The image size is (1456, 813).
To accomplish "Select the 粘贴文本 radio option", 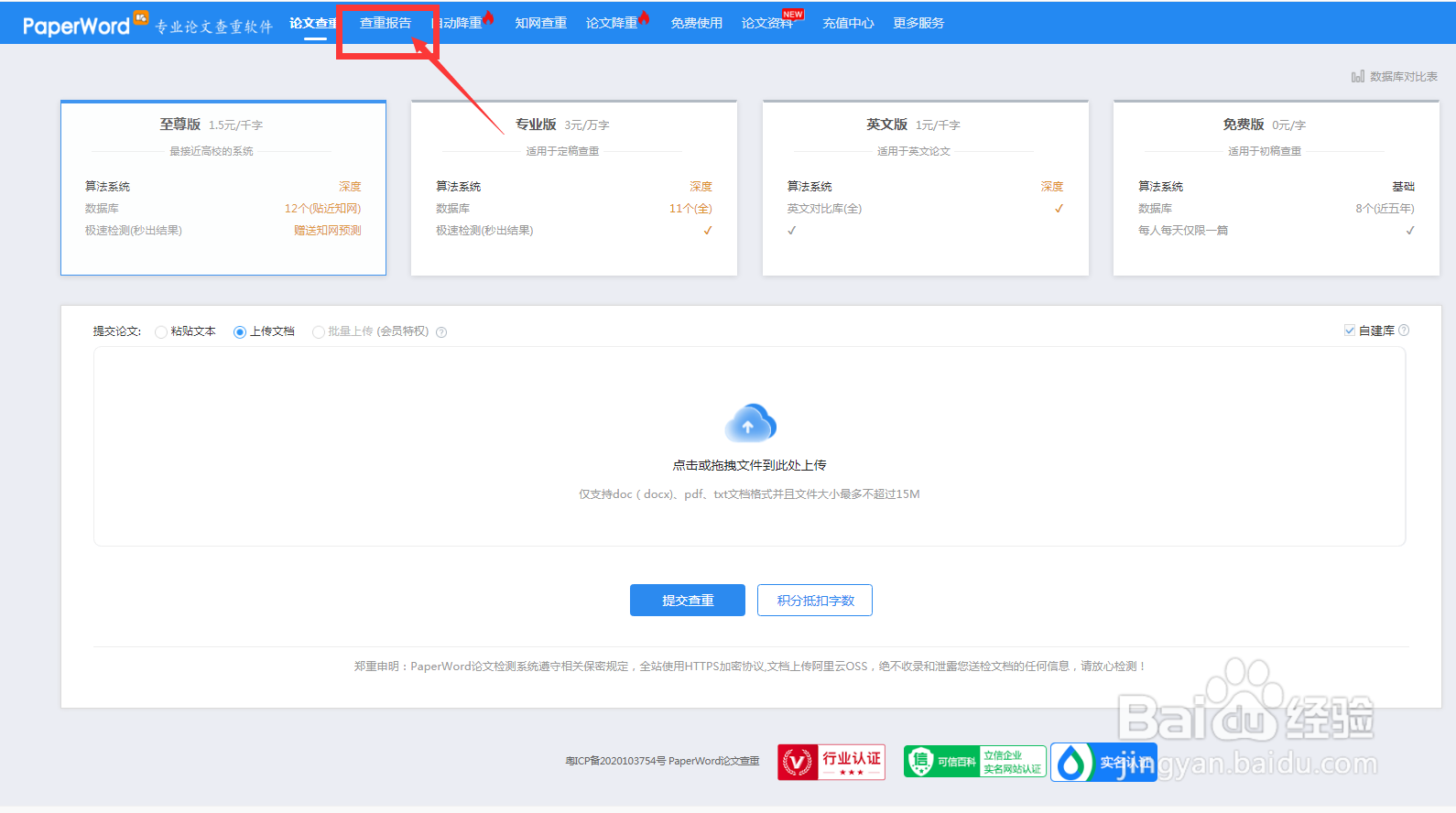I will tap(161, 331).
